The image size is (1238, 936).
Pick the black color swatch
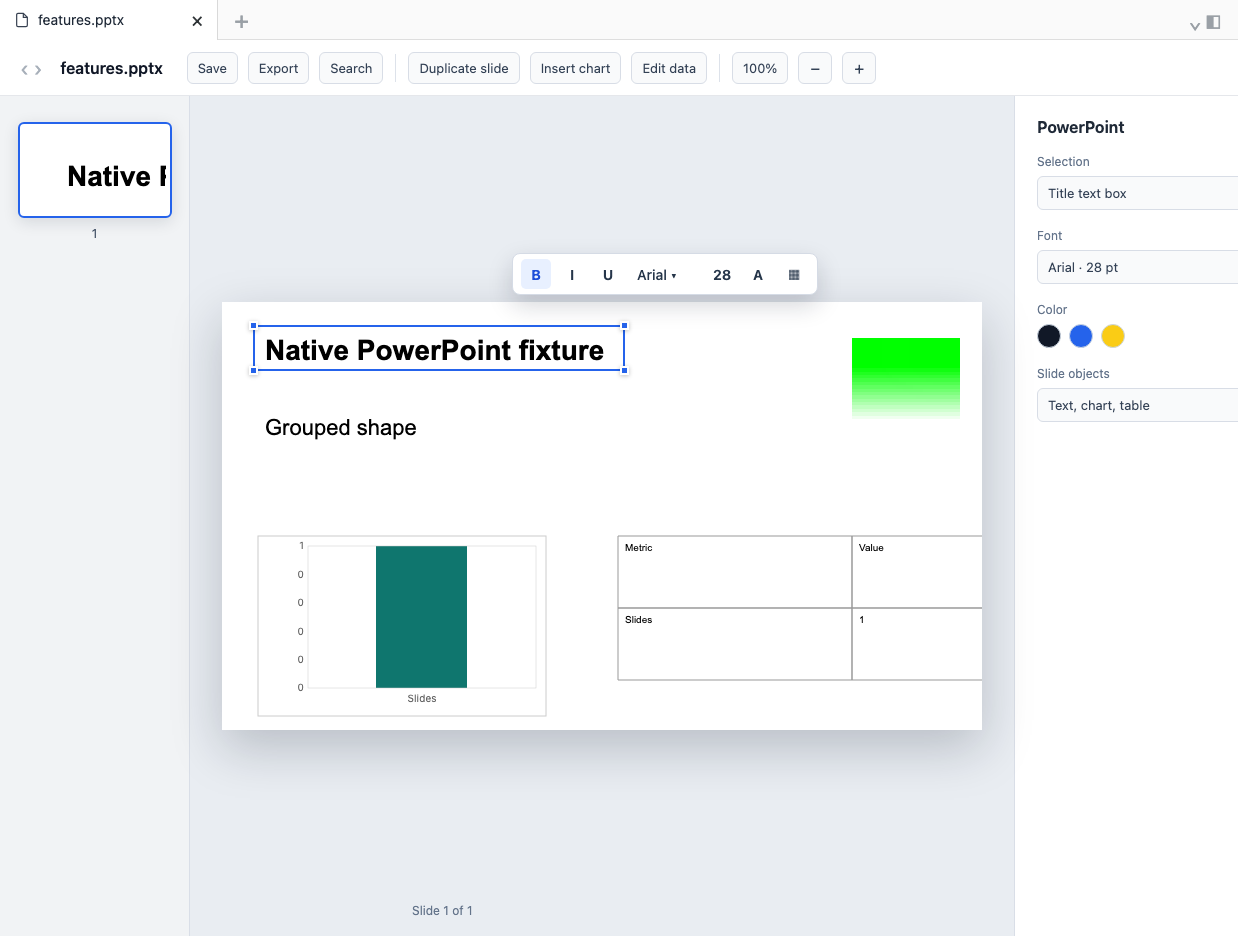[x=1049, y=336]
